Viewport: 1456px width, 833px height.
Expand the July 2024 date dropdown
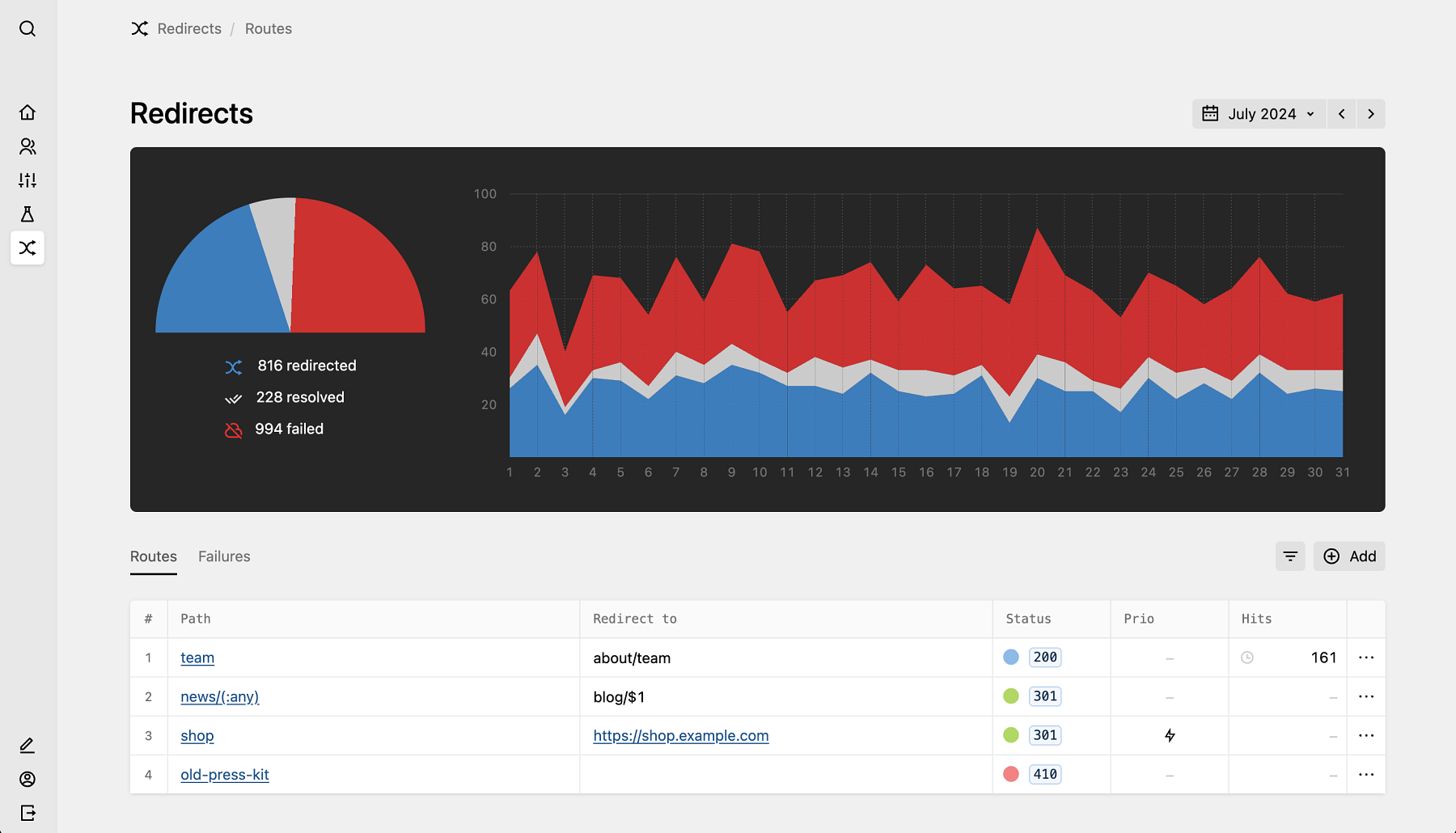click(1259, 114)
